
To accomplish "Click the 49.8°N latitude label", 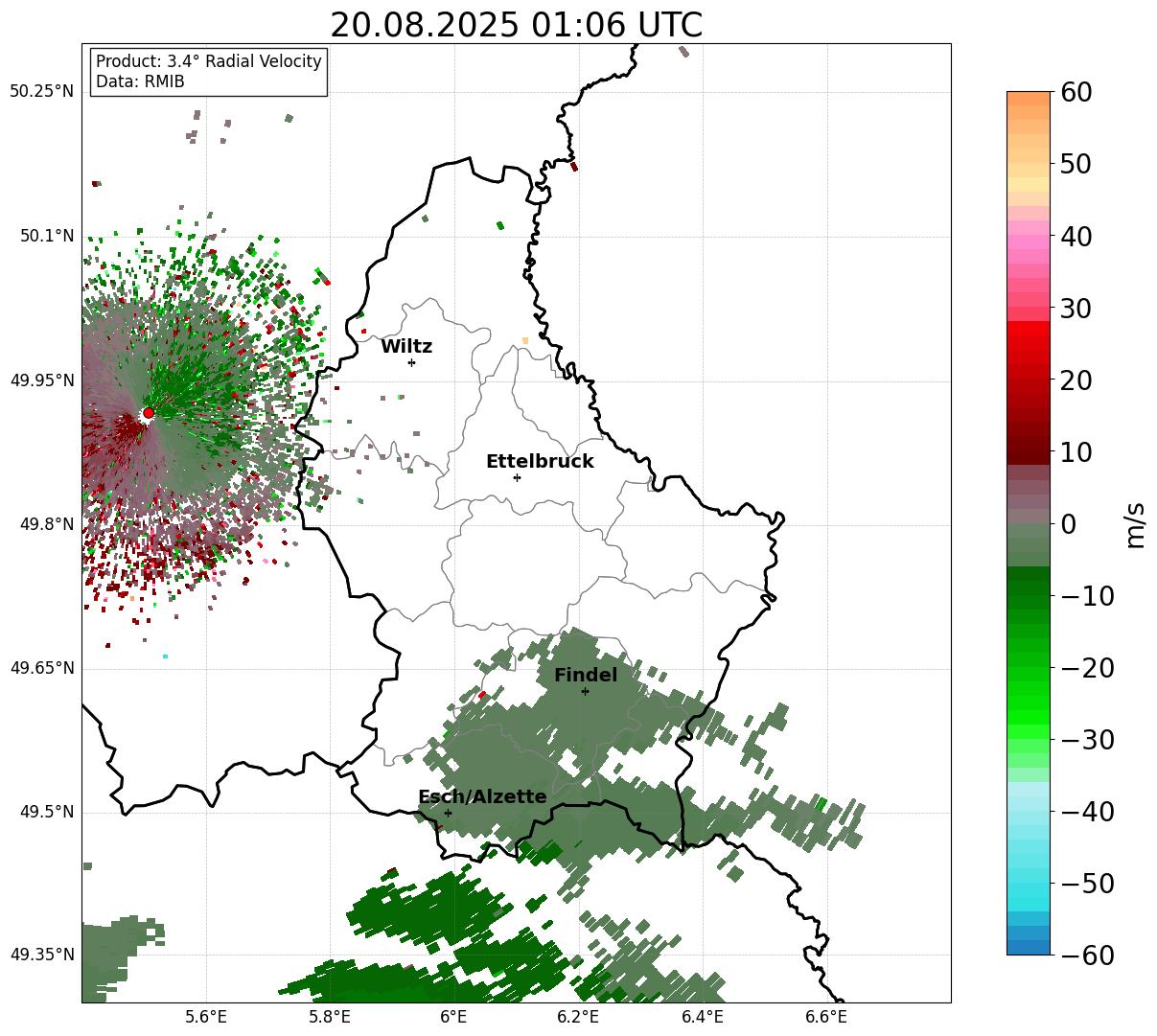I will click(47, 524).
